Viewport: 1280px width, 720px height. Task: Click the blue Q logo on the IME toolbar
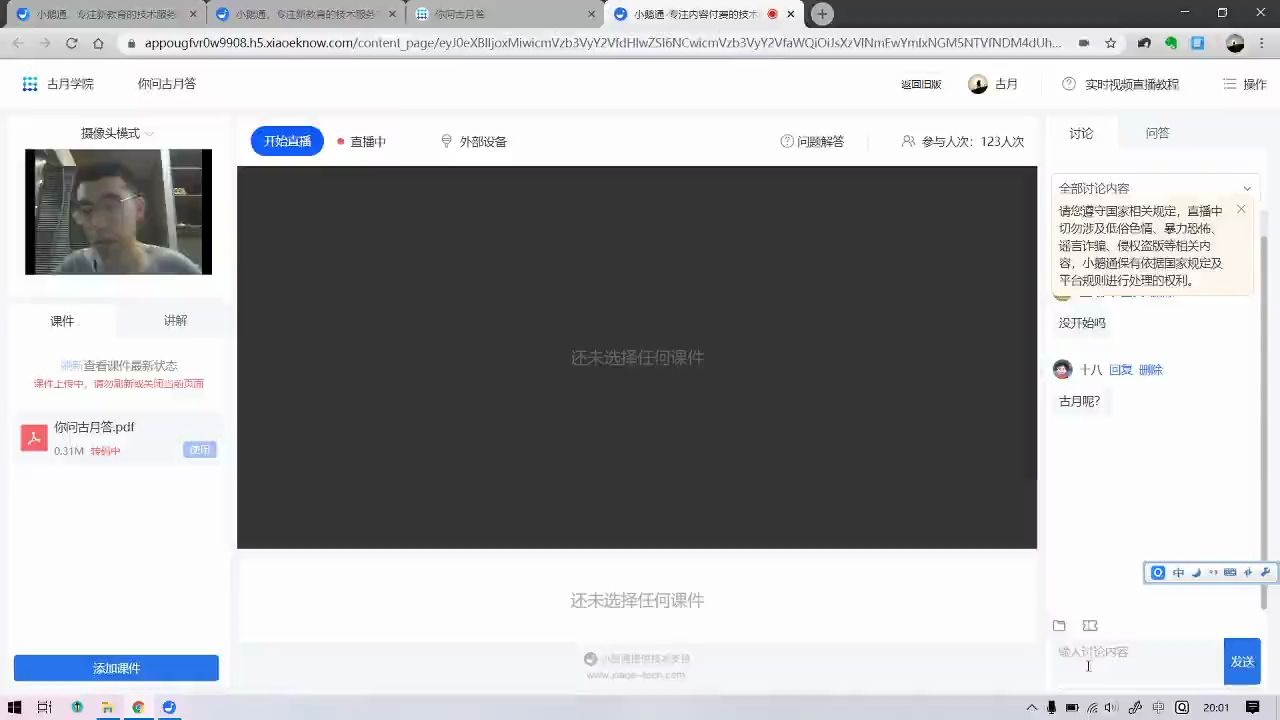coord(1158,572)
